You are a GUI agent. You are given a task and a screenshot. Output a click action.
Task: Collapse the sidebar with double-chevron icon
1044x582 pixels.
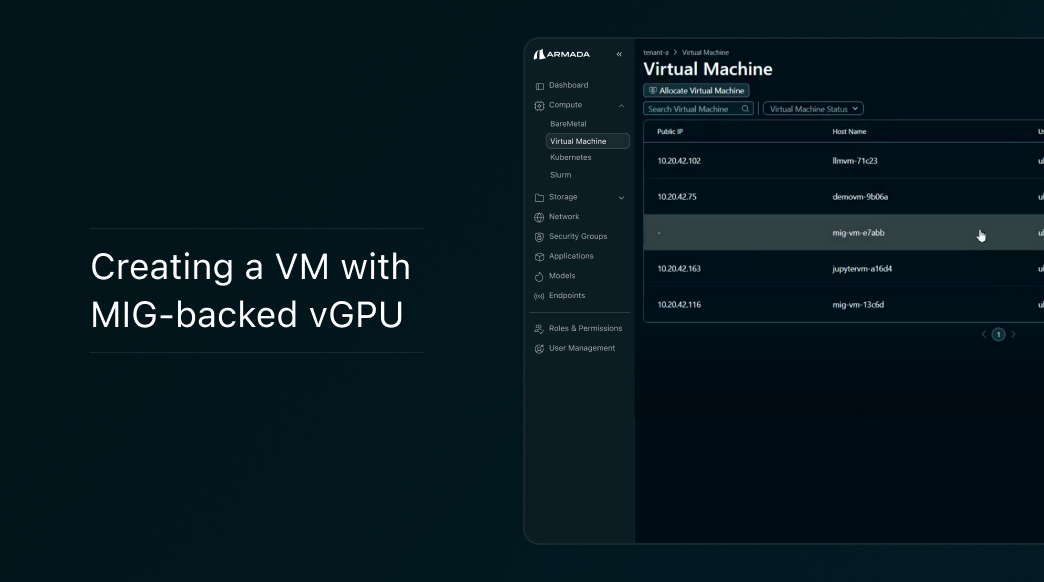(619, 55)
